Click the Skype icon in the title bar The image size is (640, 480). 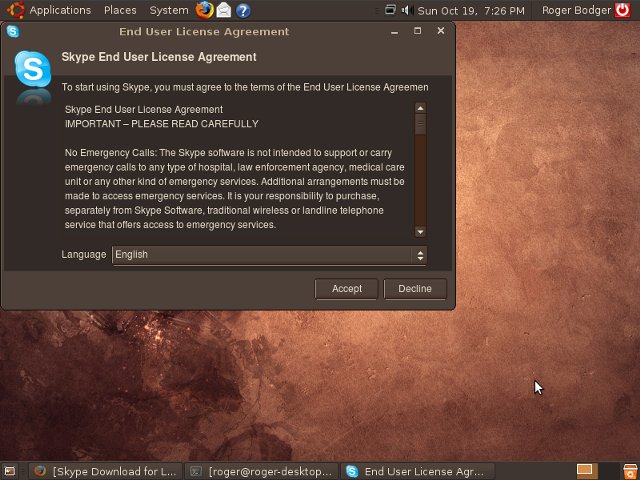pos(13,31)
